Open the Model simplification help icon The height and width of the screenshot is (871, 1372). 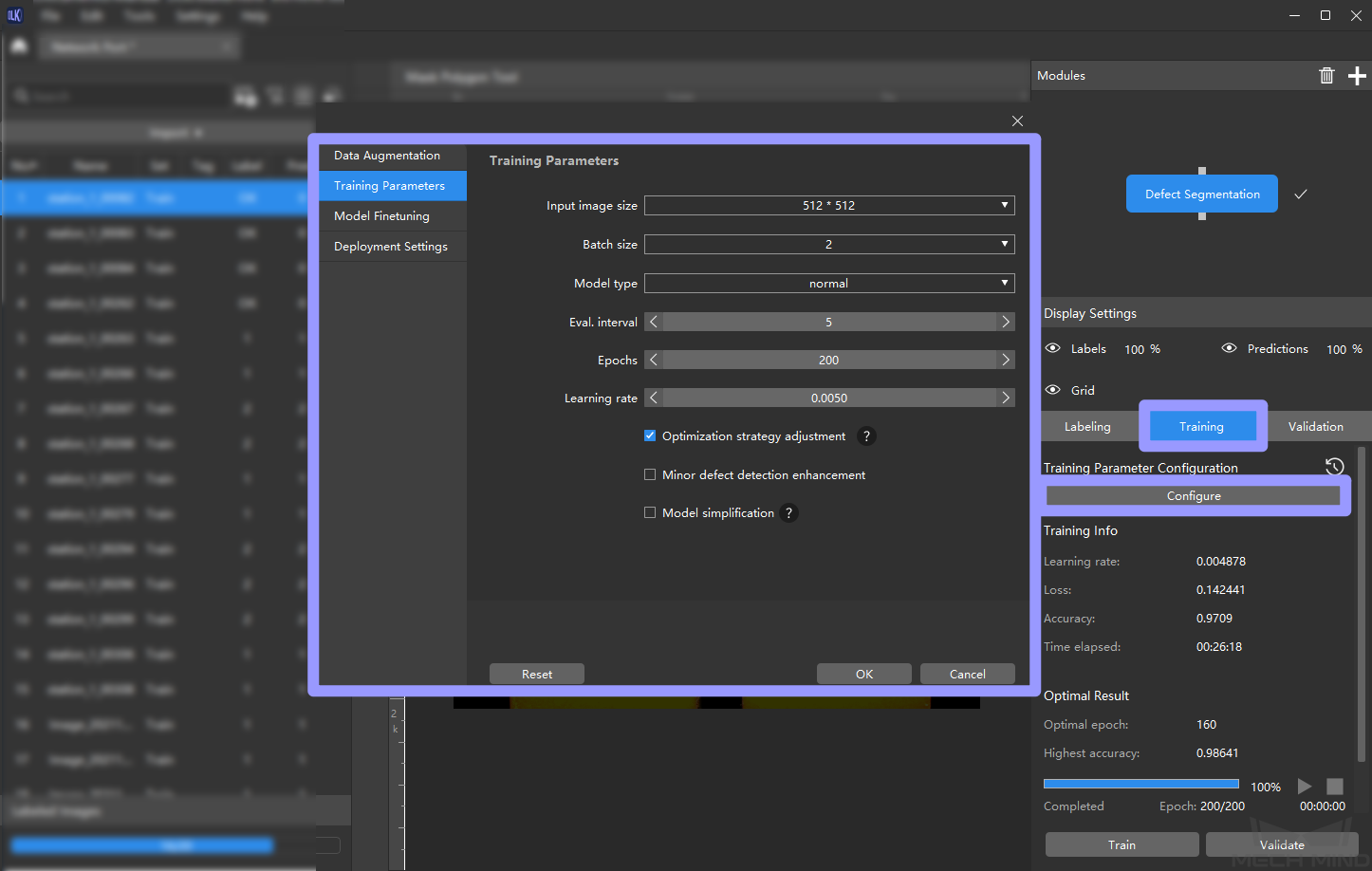point(788,513)
